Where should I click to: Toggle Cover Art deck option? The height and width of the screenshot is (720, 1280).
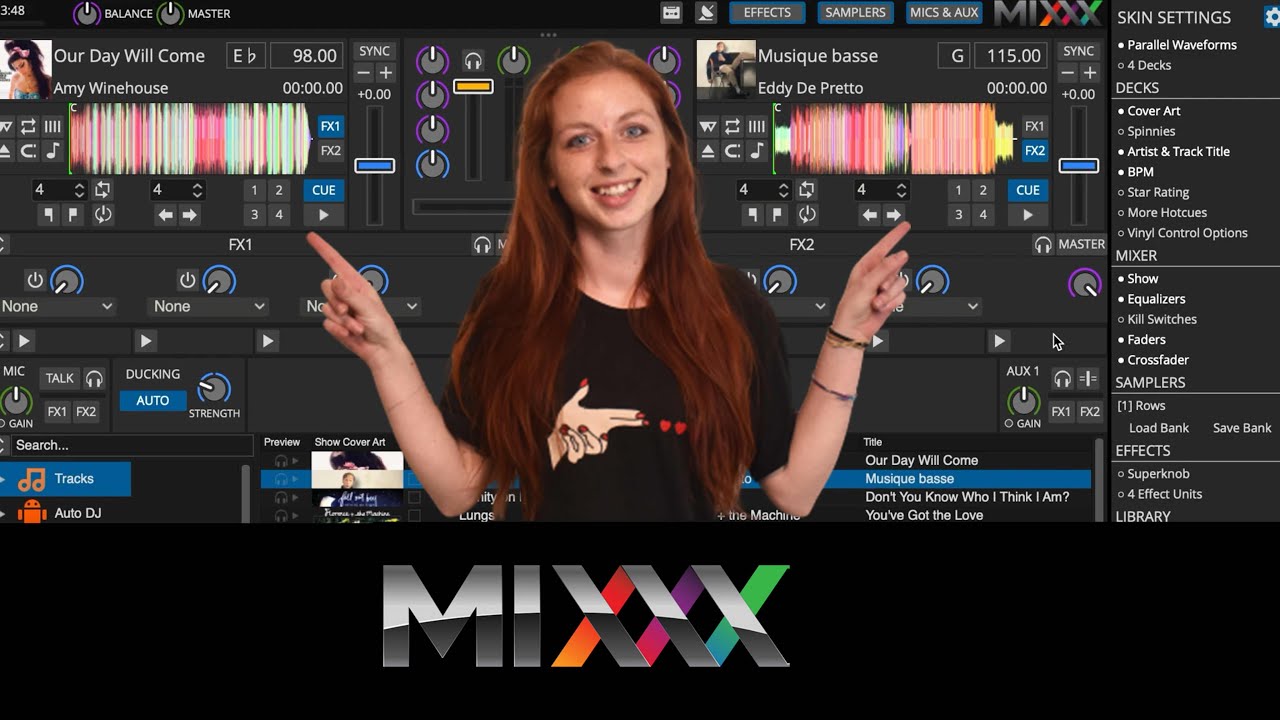[x=1148, y=111]
